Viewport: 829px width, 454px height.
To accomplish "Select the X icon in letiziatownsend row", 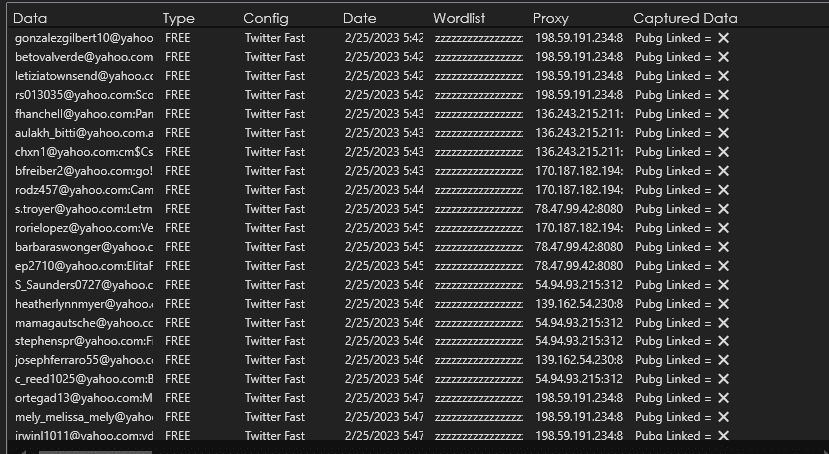I will tap(723, 76).
